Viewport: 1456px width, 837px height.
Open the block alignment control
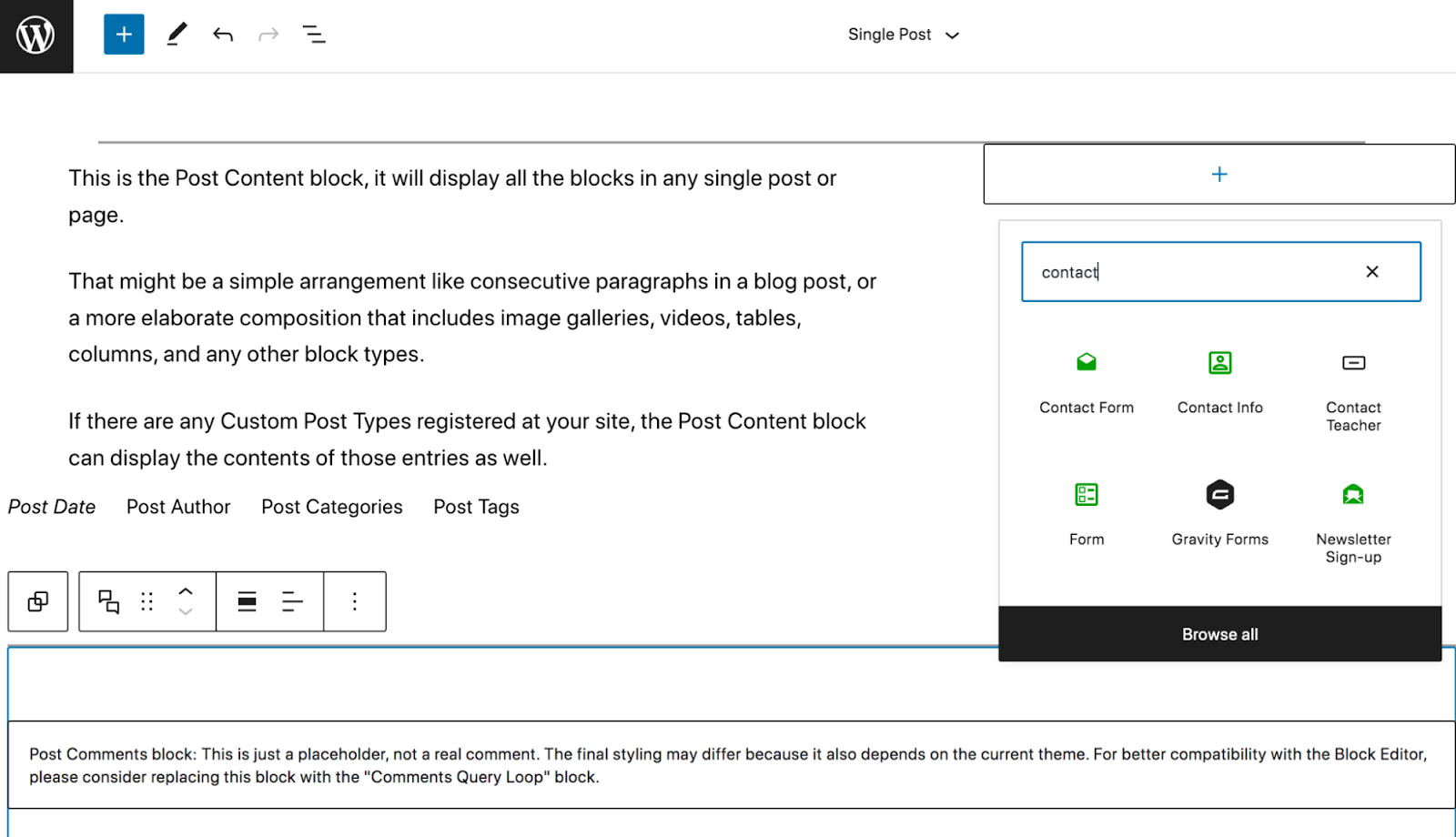tap(246, 600)
